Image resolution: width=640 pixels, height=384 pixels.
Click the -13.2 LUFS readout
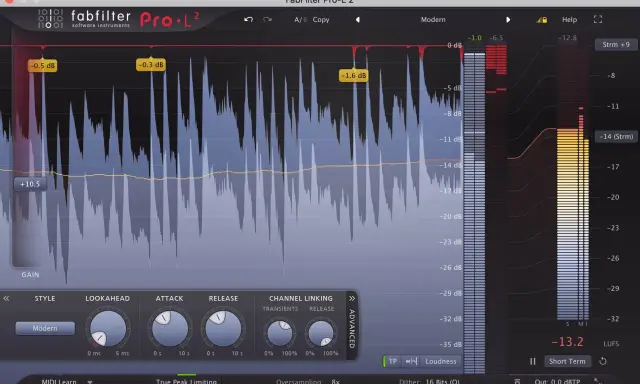(x=567, y=342)
